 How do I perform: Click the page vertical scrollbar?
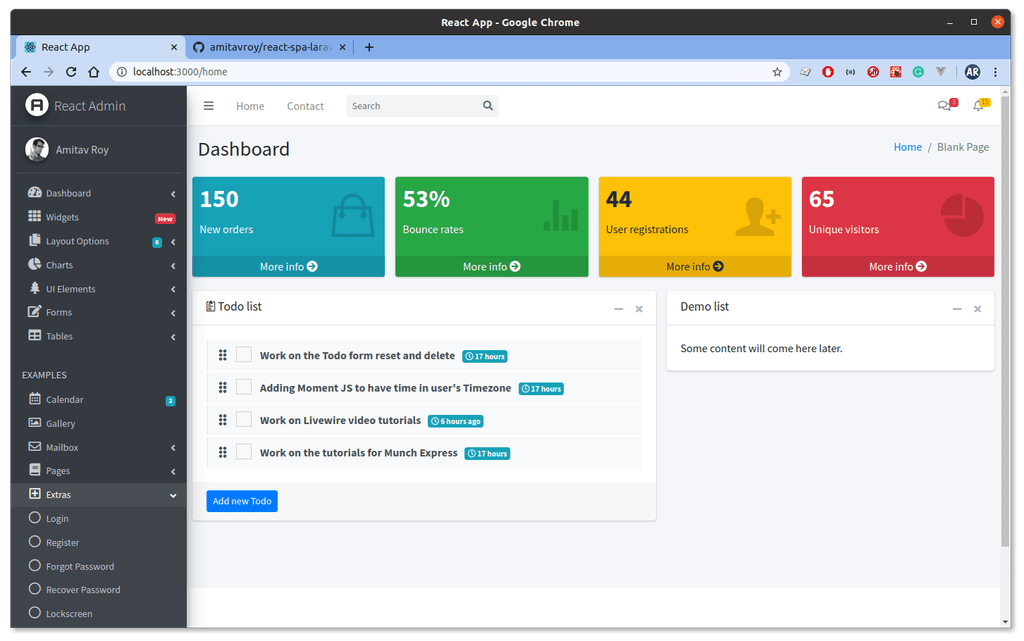click(x=1005, y=320)
